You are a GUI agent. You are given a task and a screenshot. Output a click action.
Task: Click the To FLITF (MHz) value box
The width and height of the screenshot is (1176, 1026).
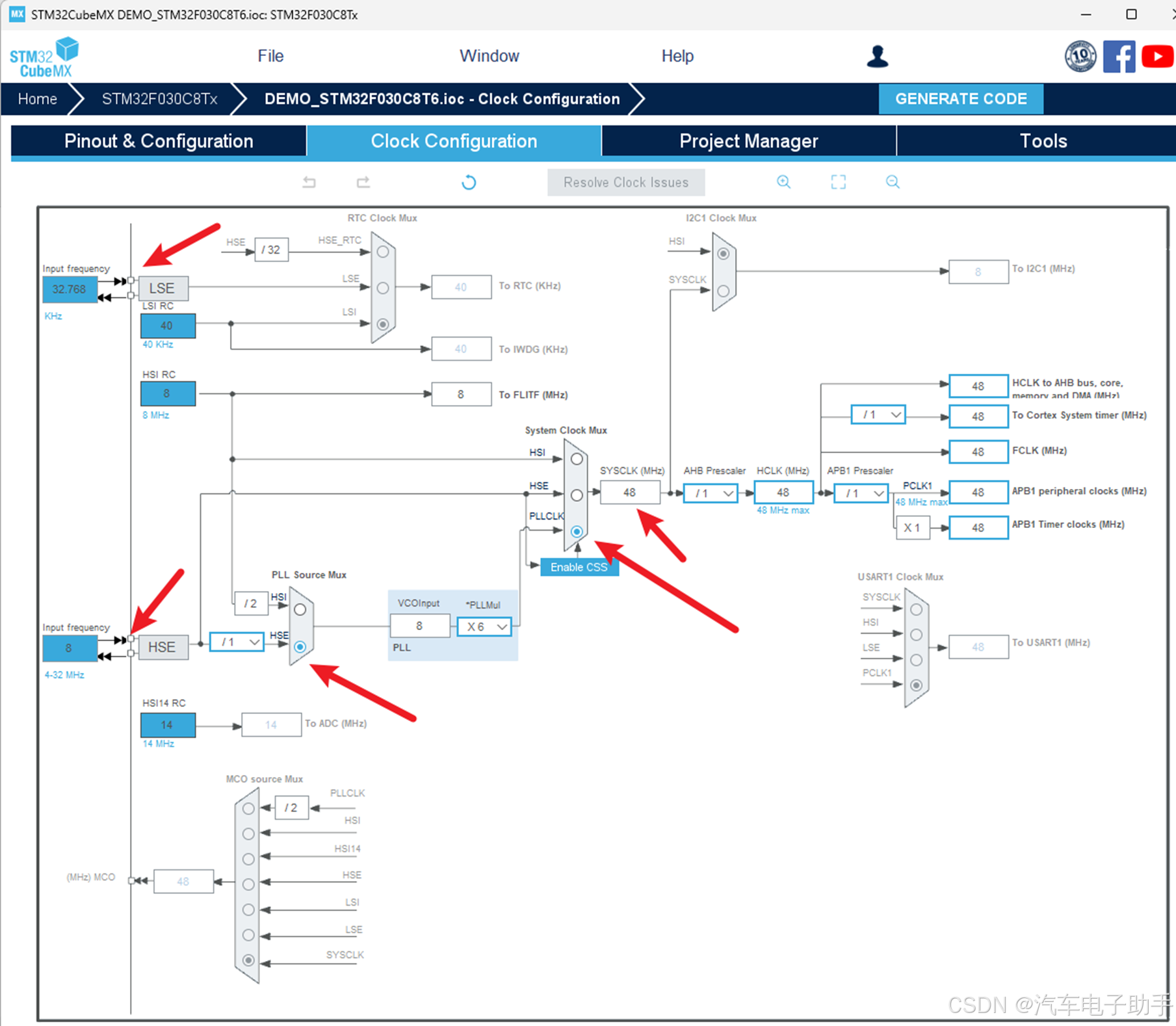[462, 394]
